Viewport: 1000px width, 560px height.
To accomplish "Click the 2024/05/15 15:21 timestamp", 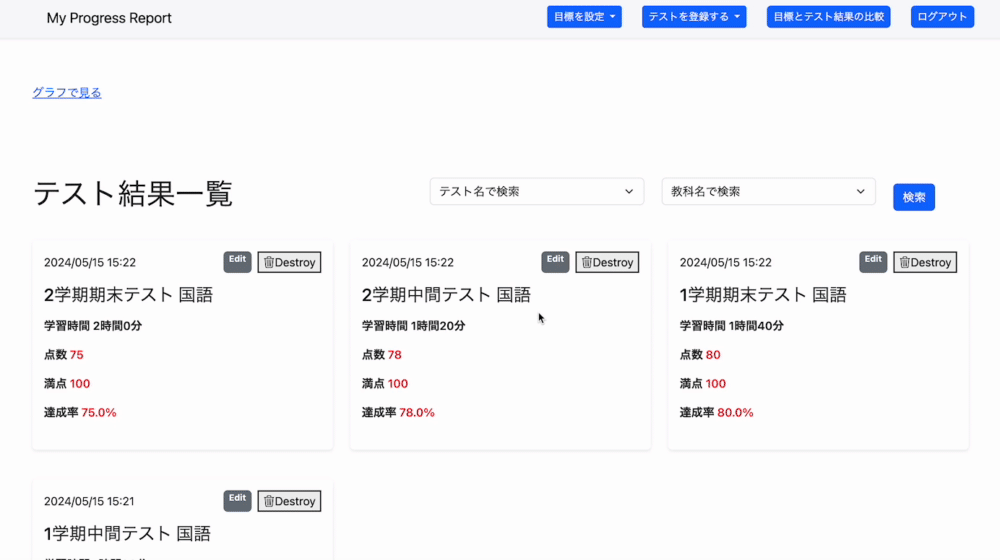I will [x=89, y=501].
